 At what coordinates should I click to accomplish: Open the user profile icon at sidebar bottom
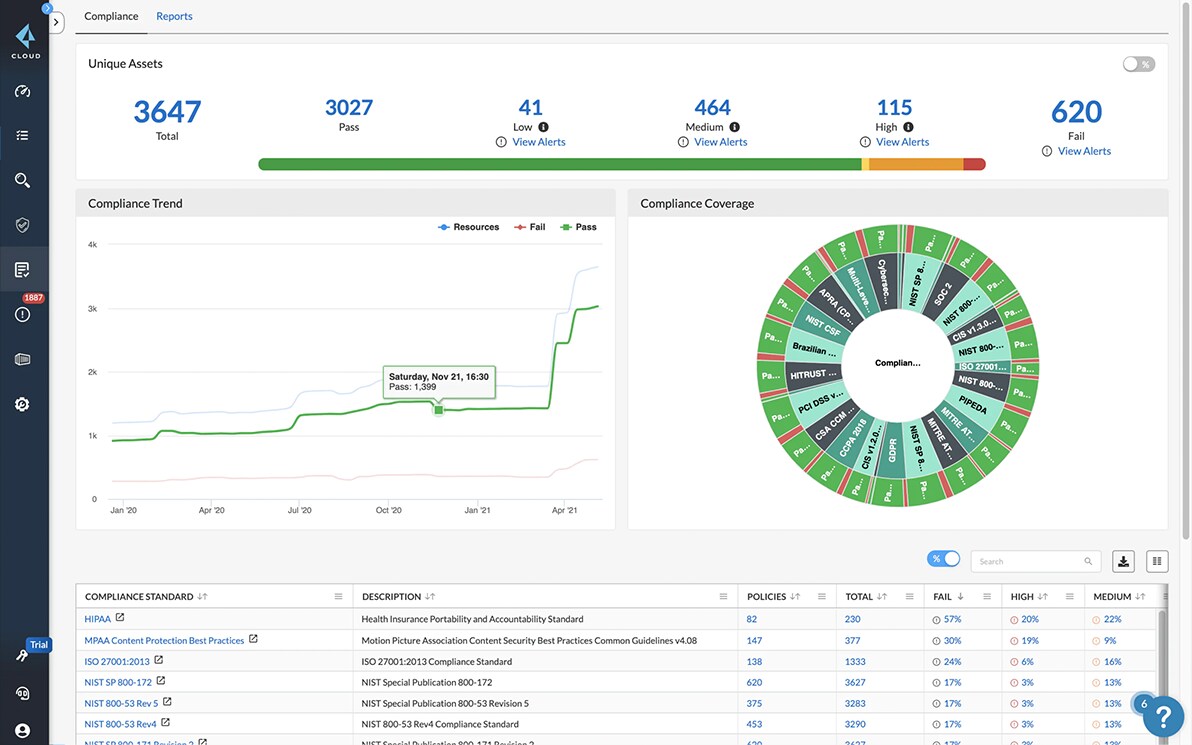click(24, 730)
